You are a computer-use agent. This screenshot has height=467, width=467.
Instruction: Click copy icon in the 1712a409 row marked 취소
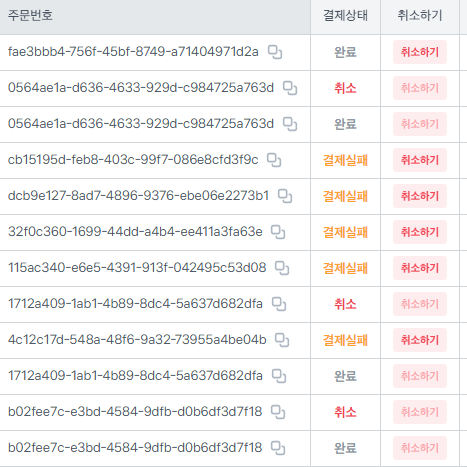[x=279, y=304]
